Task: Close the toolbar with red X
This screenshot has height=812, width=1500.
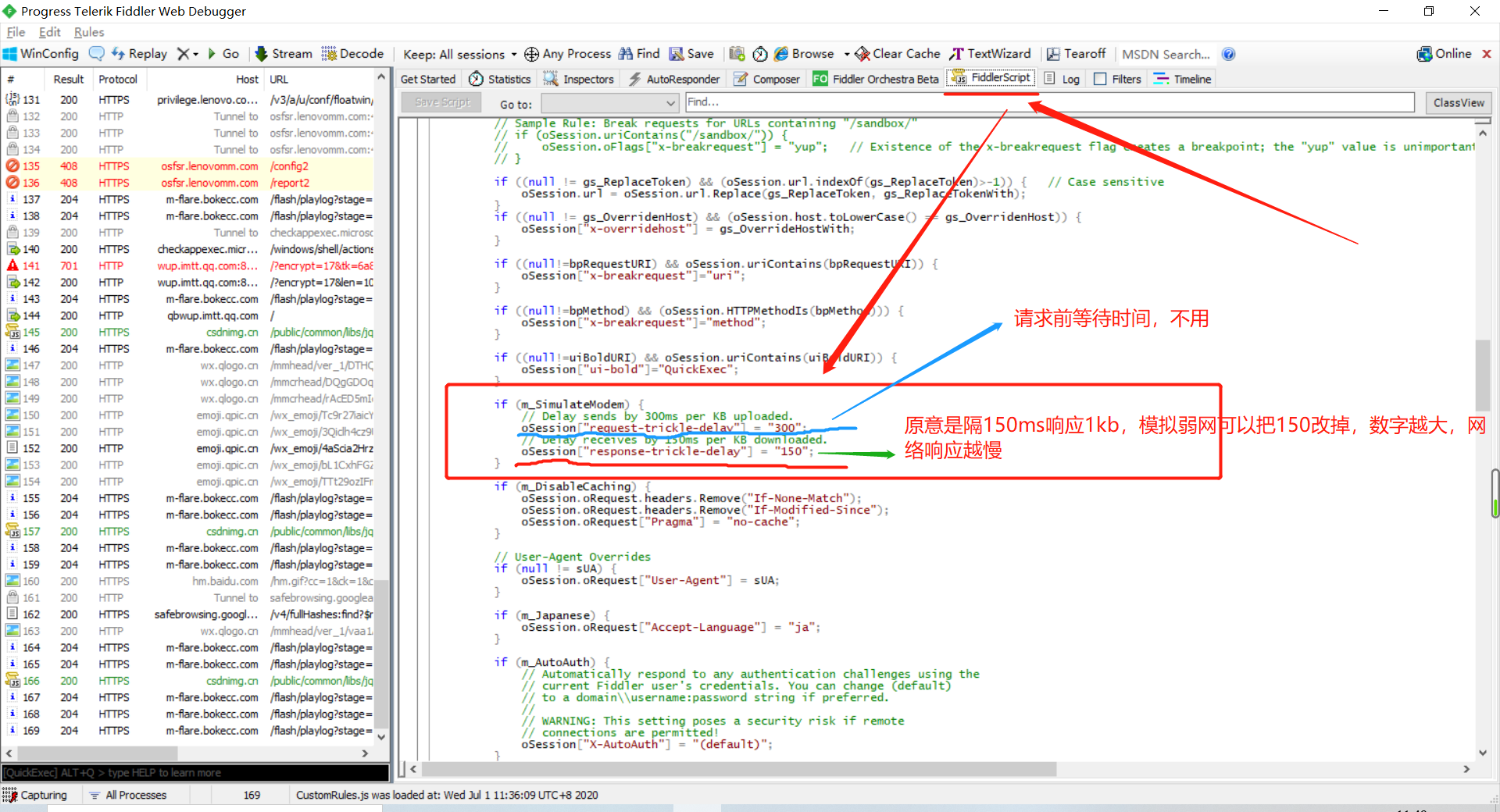Action: (1487, 54)
